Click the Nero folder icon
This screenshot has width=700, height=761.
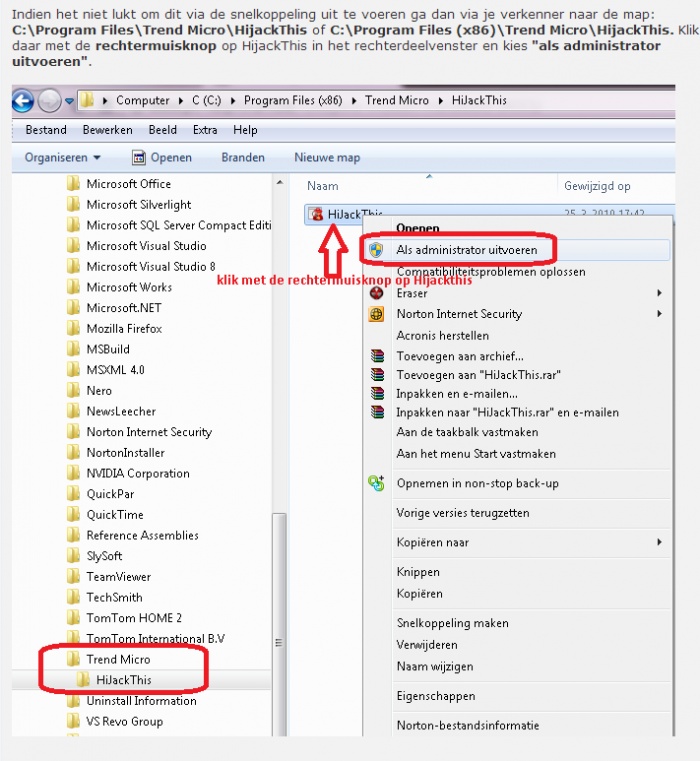click(73, 390)
